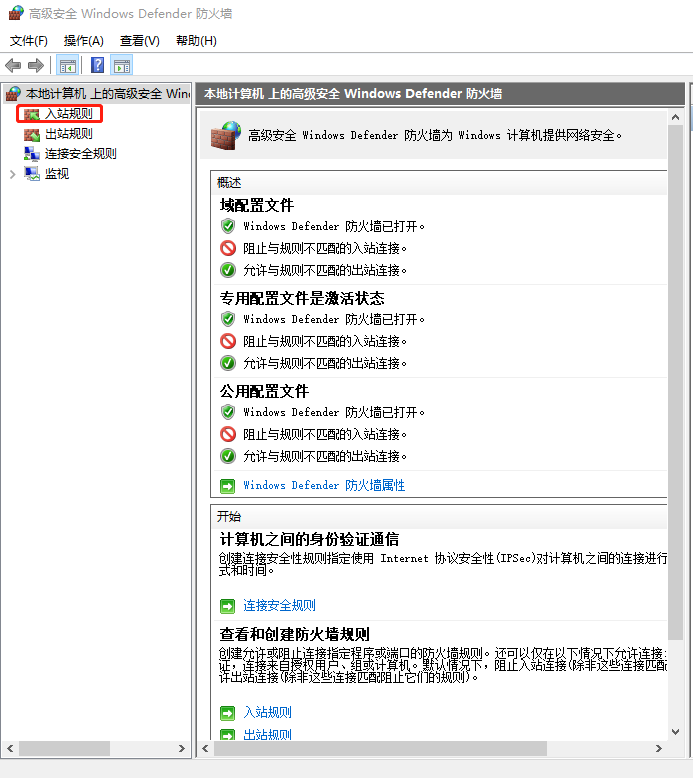Select 出站规则 in the left tree
Viewport: 693px width, 778px height.
pyautogui.click(x=69, y=134)
